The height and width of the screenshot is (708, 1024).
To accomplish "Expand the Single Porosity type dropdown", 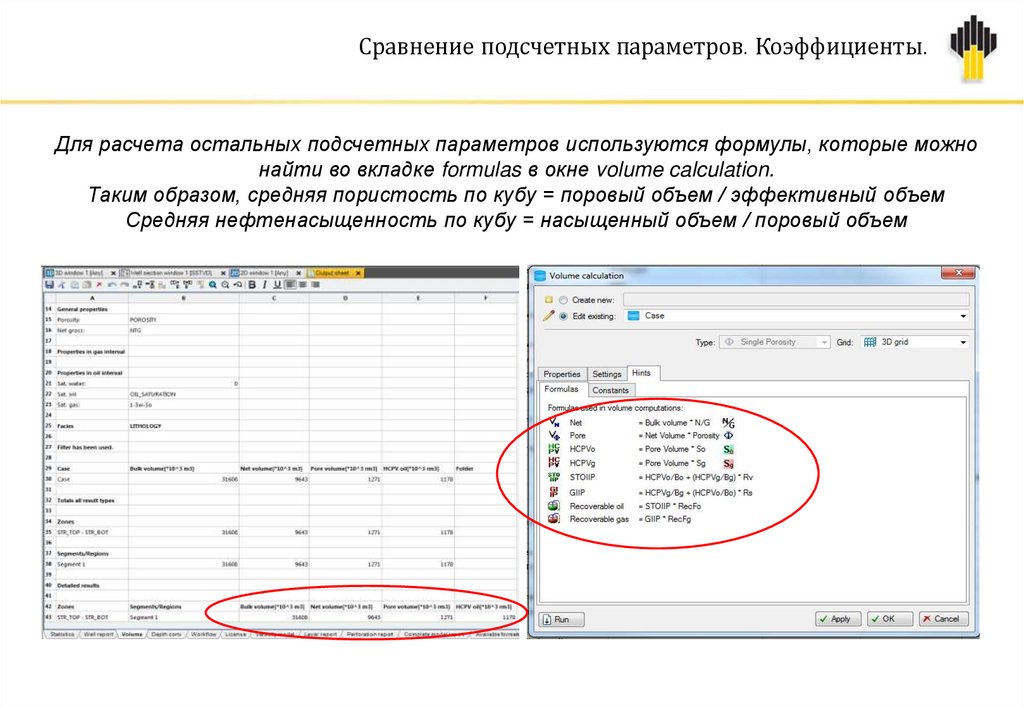I will point(824,342).
